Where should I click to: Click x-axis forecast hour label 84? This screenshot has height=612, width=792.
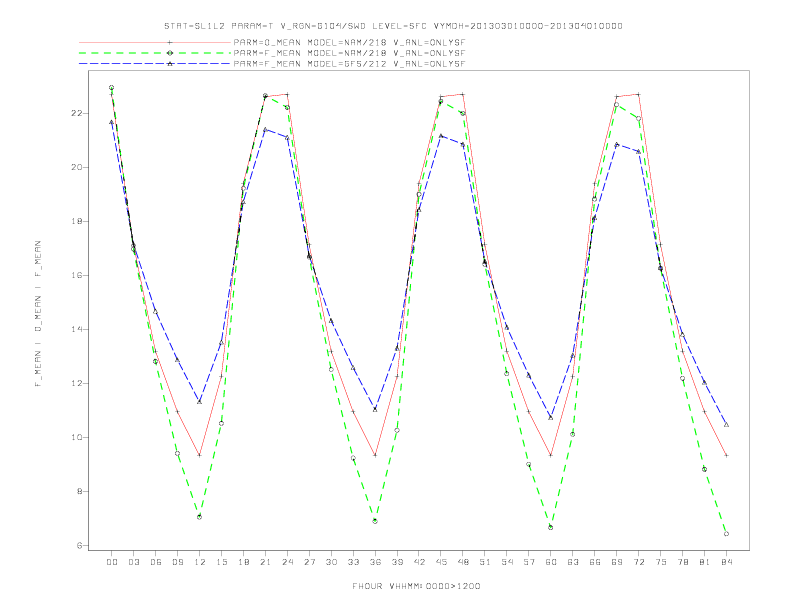[x=726, y=562]
